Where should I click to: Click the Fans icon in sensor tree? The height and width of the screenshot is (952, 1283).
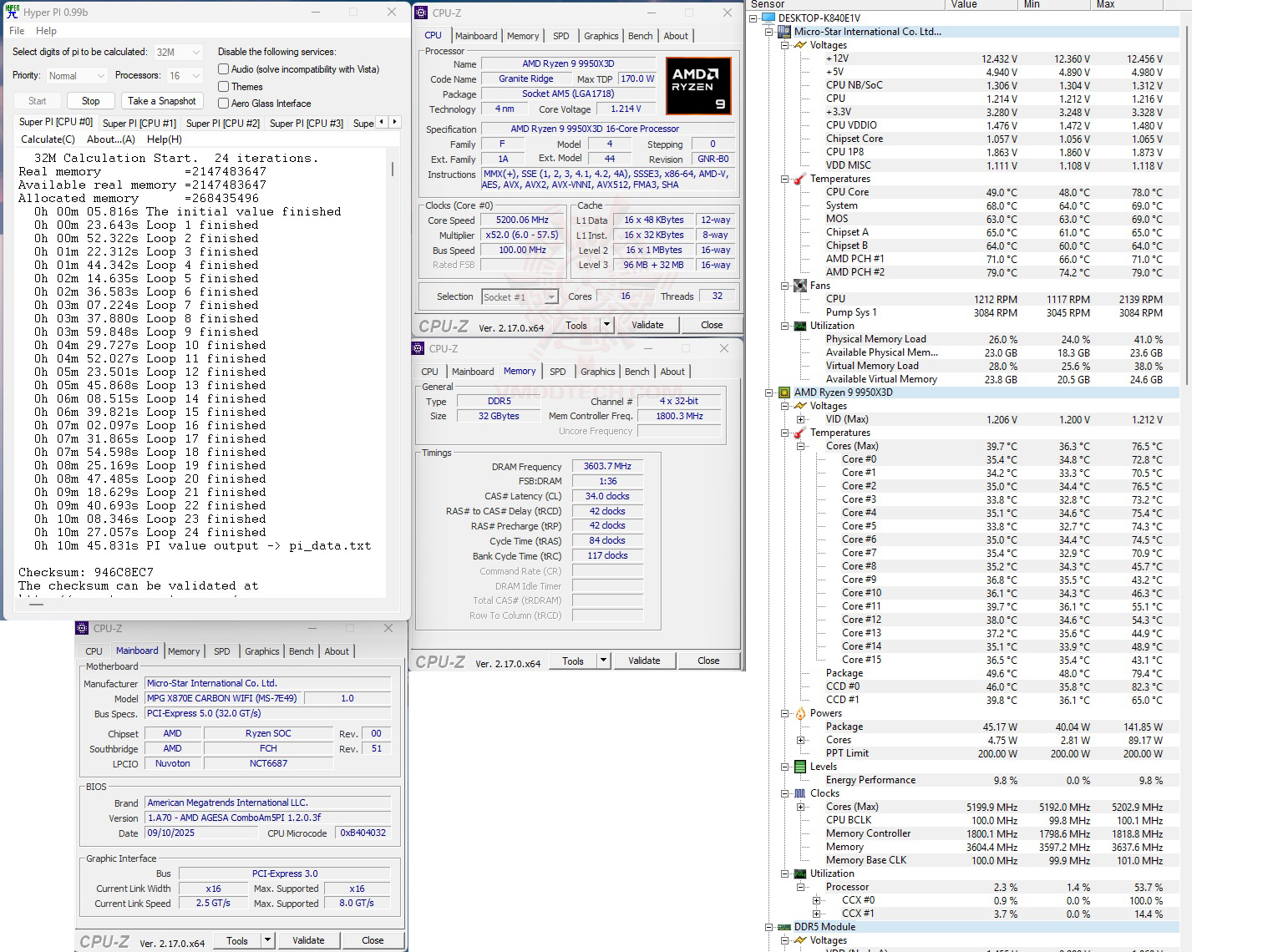pyautogui.click(x=799, y=286)
